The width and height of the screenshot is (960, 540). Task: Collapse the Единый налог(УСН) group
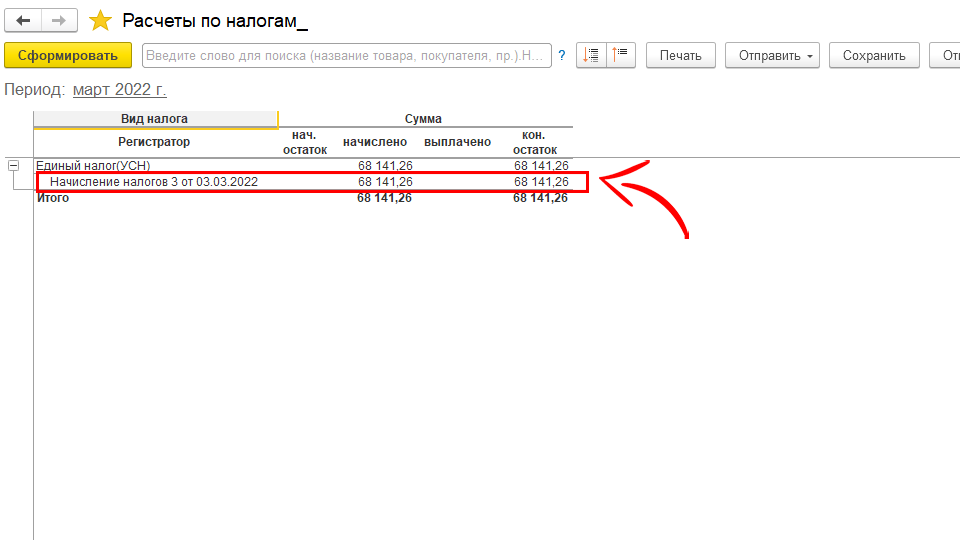pos(13,166)
